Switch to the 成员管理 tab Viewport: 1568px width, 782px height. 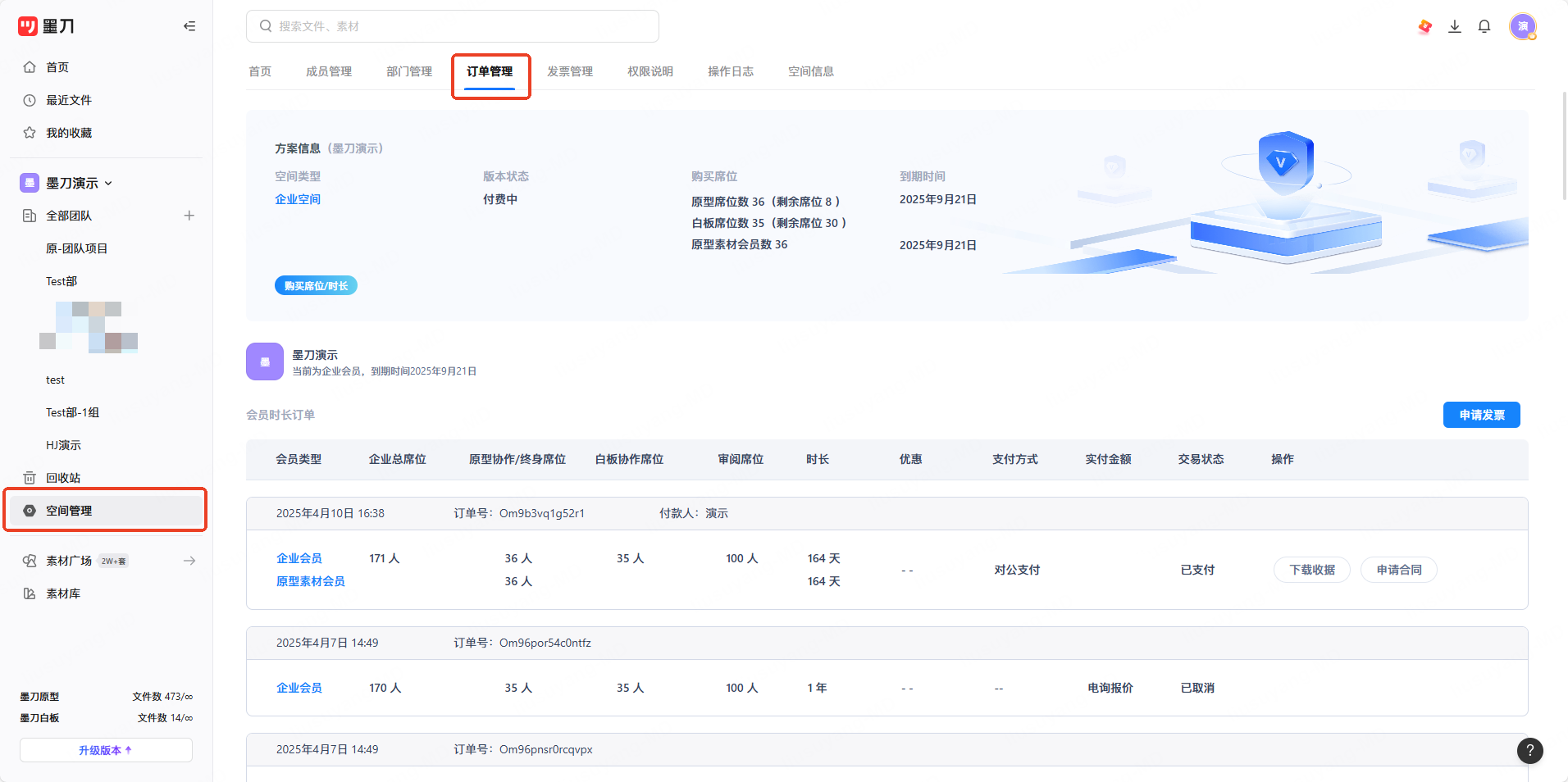pyautogui.click(x=329, y=71)
